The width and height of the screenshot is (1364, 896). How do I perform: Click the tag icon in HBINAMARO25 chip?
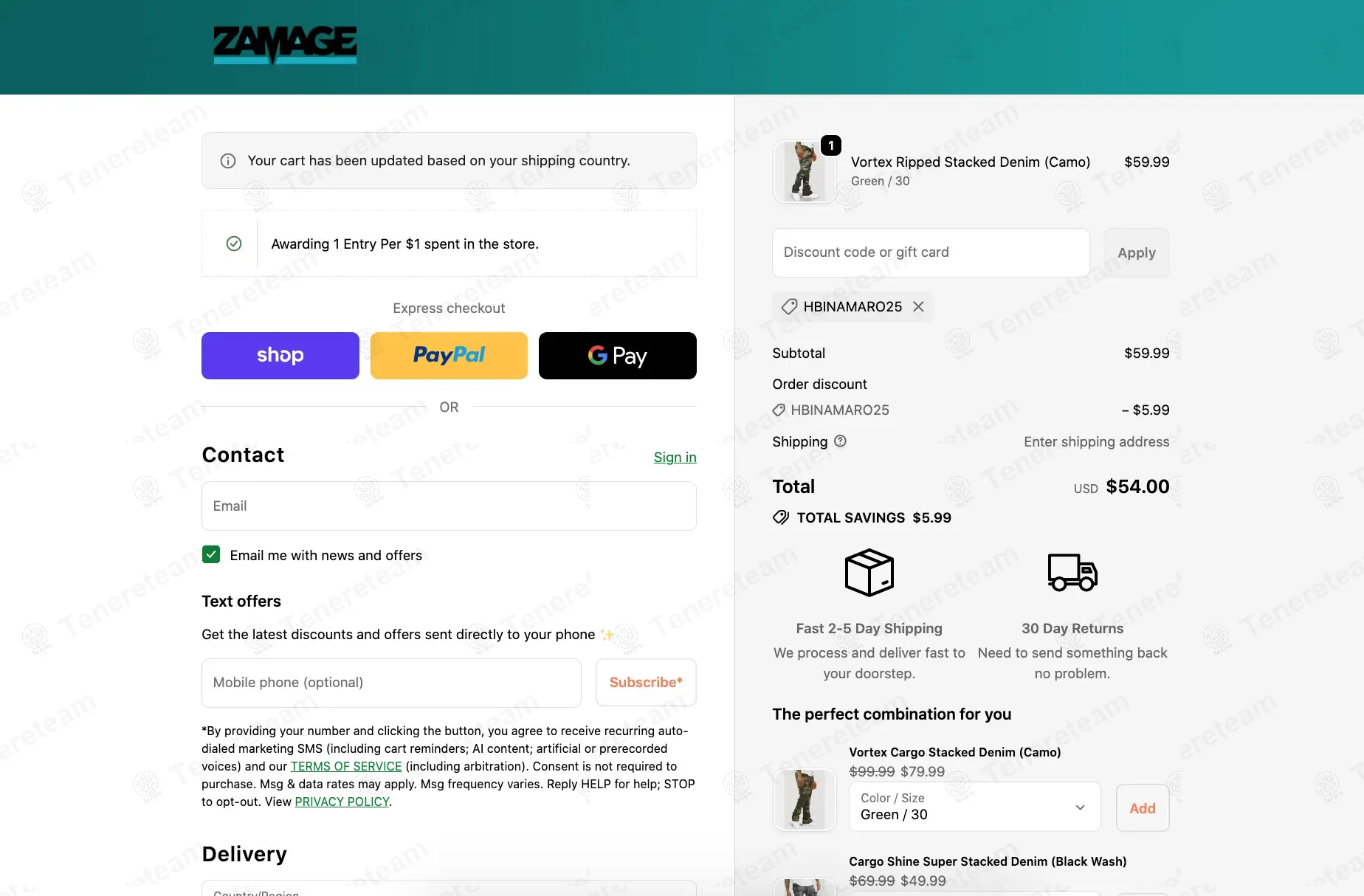click(x=789, y=306)
